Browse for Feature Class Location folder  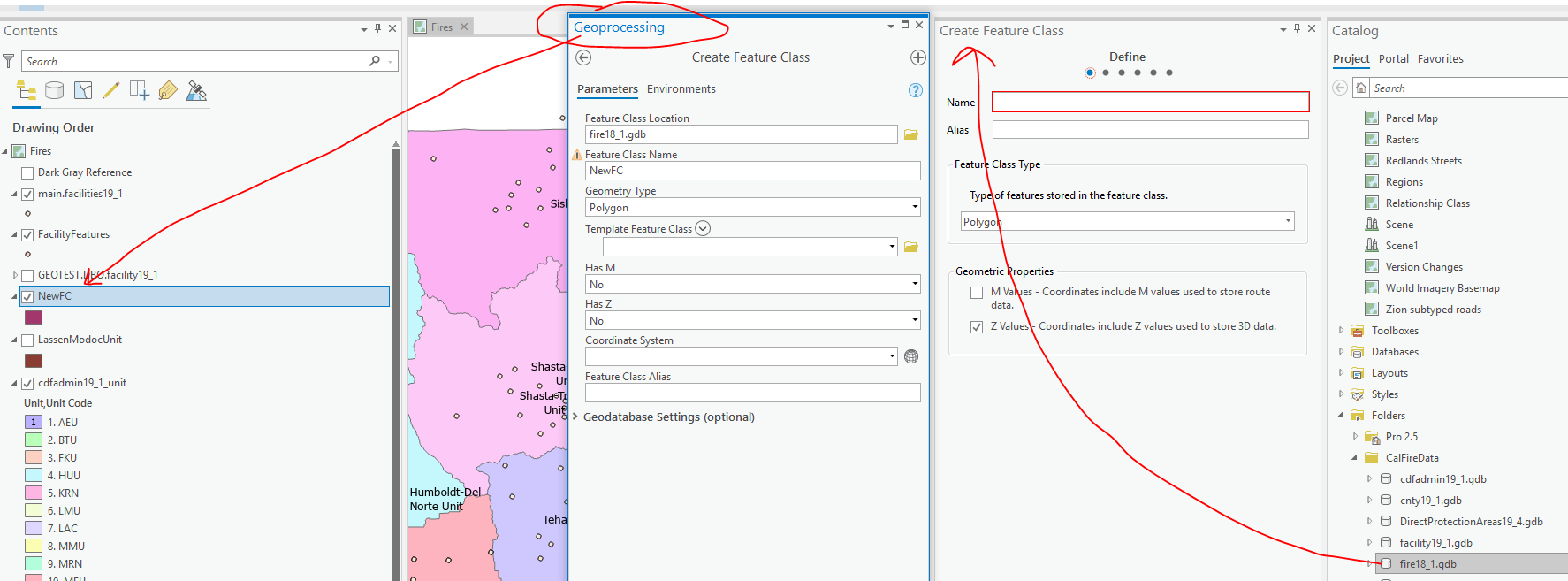pos(911,134)
